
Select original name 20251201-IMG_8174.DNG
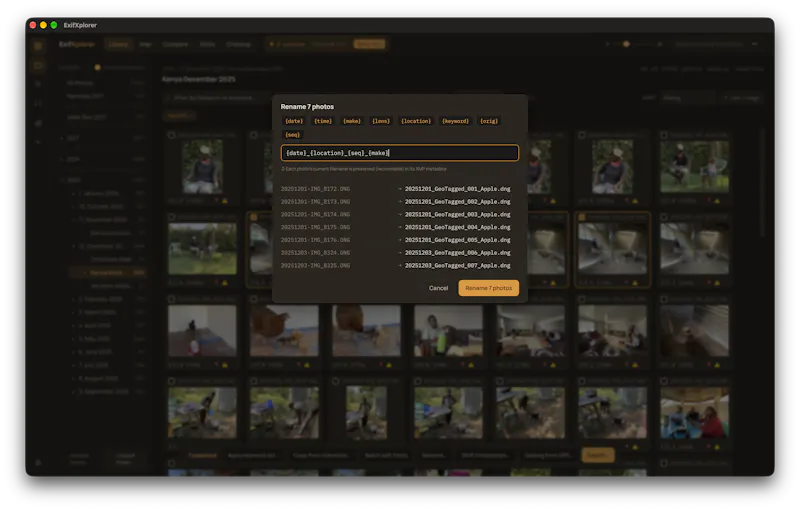coord(315,214)
